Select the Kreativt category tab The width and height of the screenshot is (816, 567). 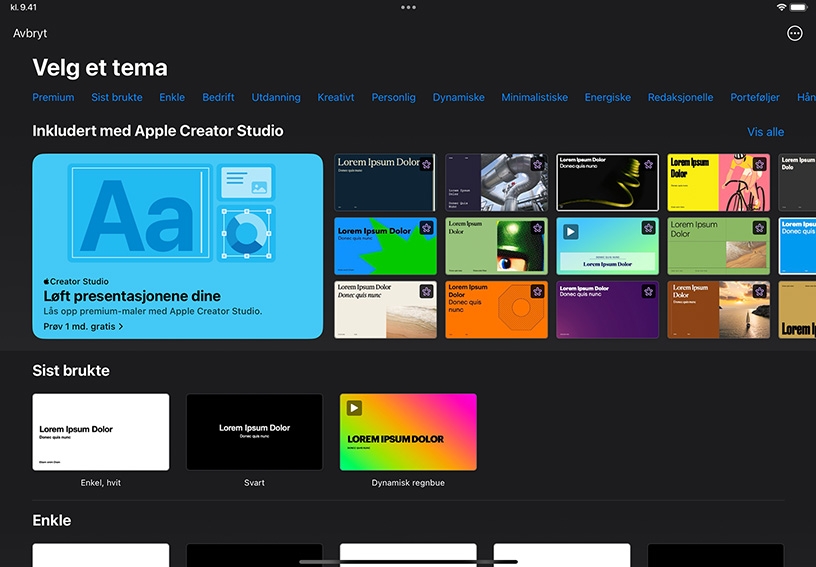[x=336, y=97]
